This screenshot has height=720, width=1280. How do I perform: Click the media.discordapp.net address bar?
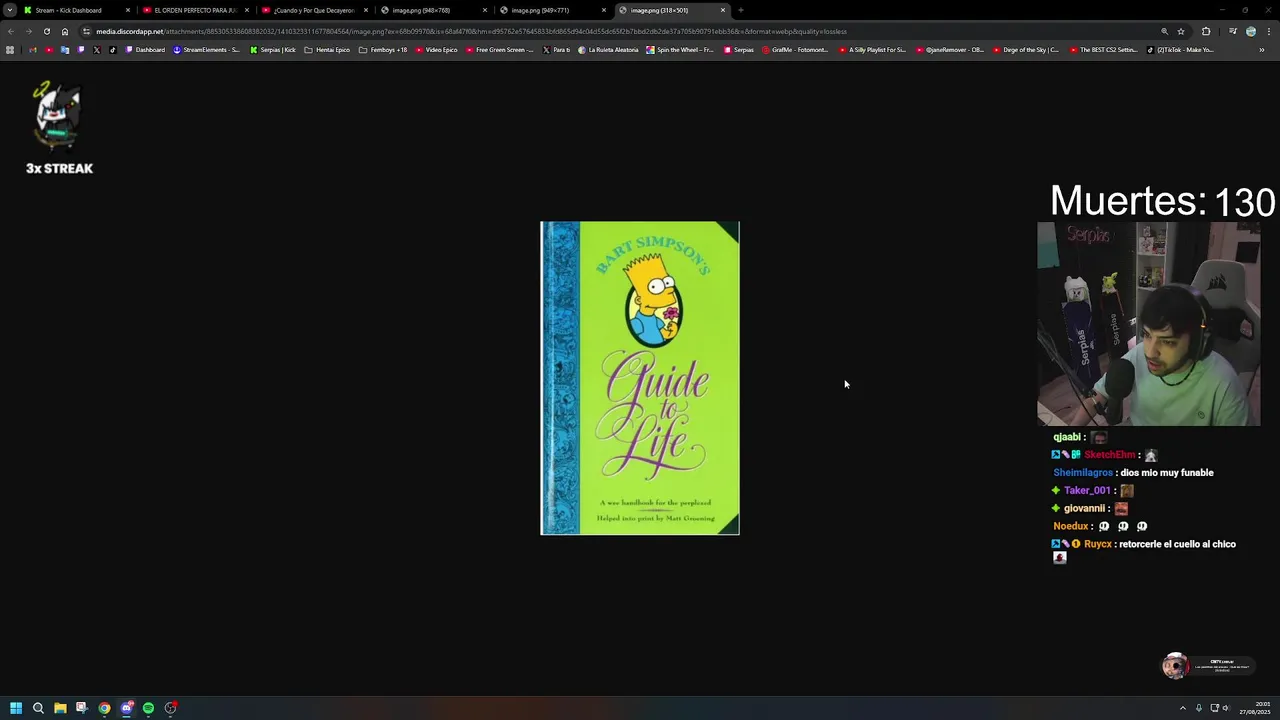pos(620,31)
